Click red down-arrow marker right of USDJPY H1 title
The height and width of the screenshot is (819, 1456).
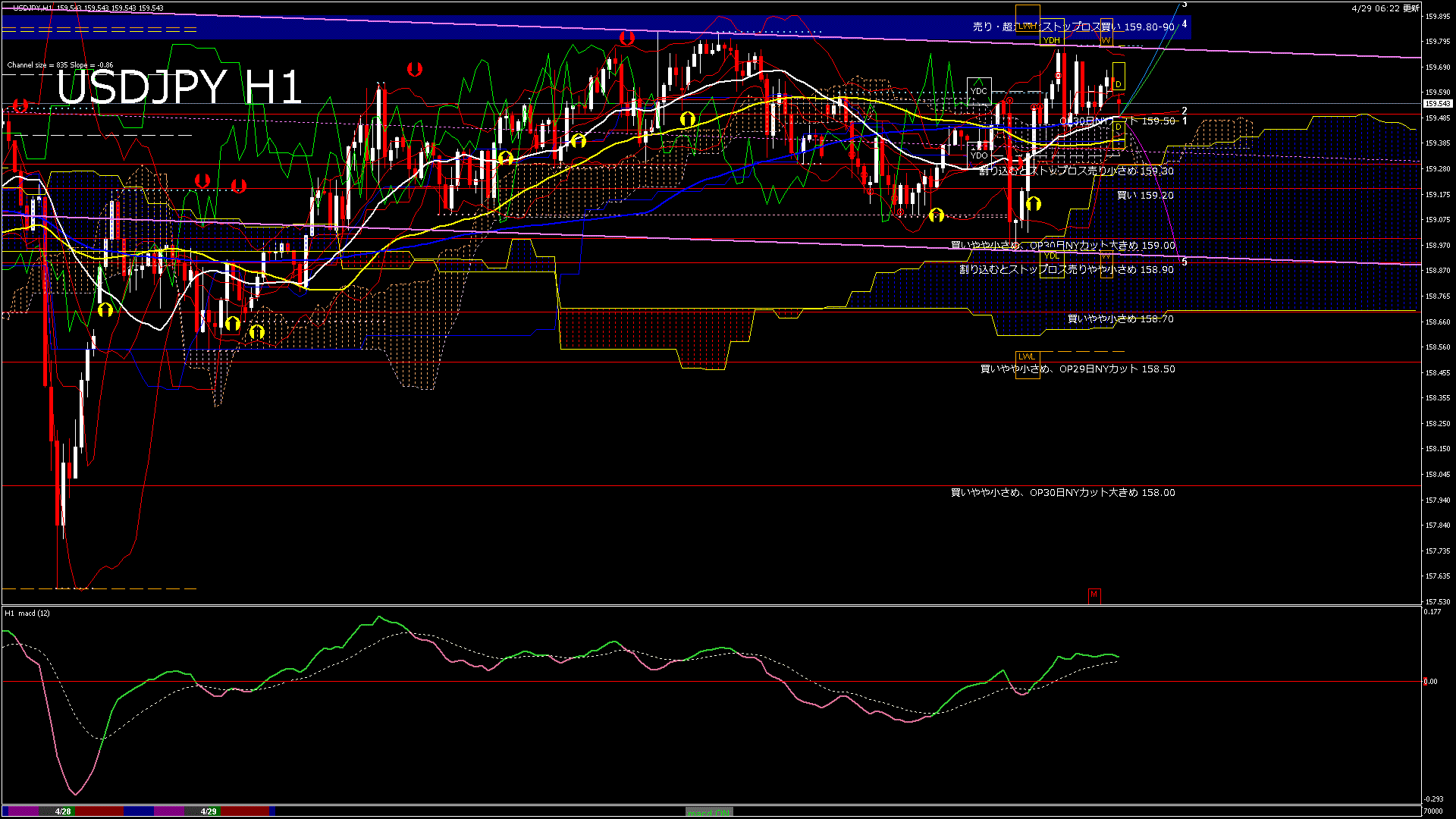(x=414, y=69)
